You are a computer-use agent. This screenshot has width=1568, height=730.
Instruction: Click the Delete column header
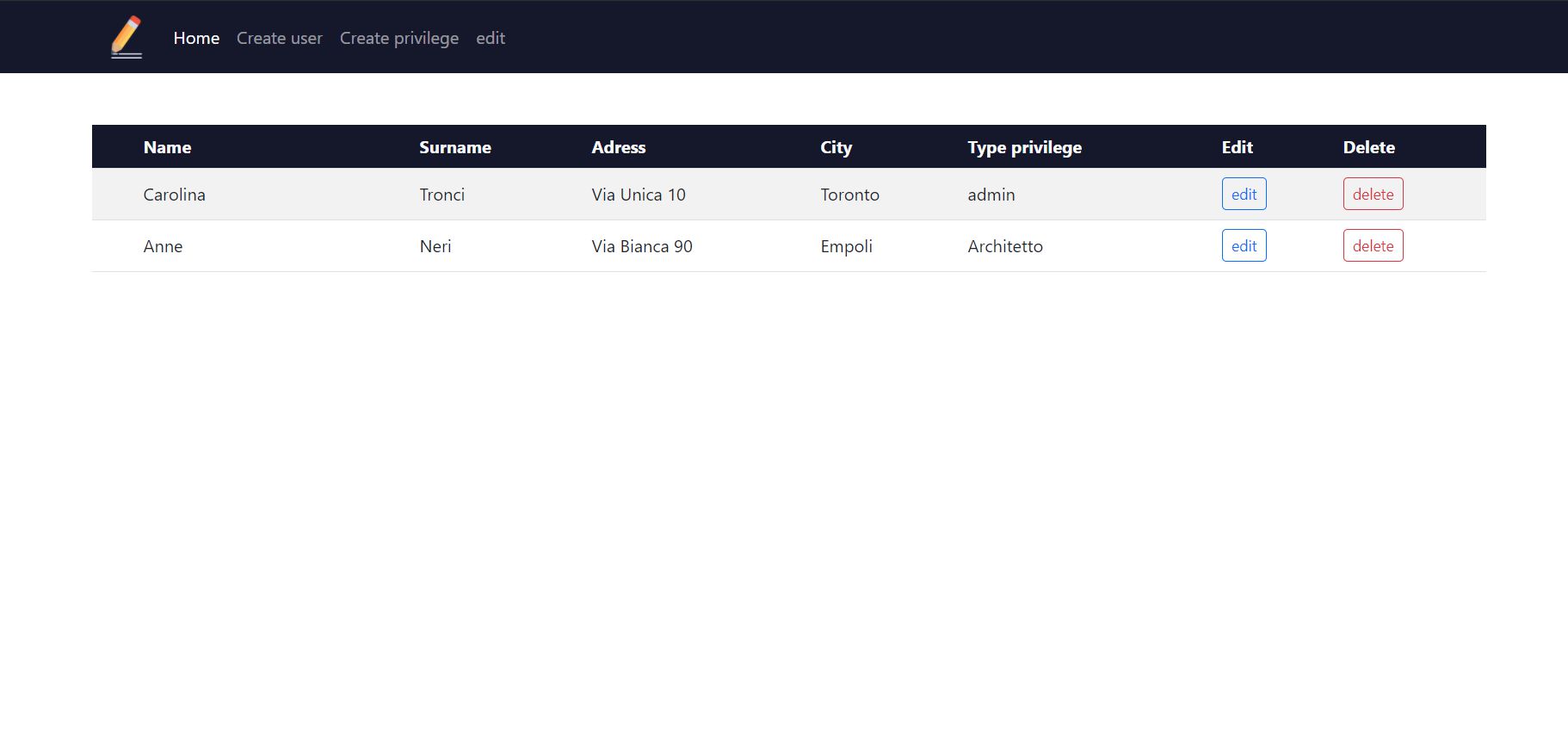[x=1369, y=147]
